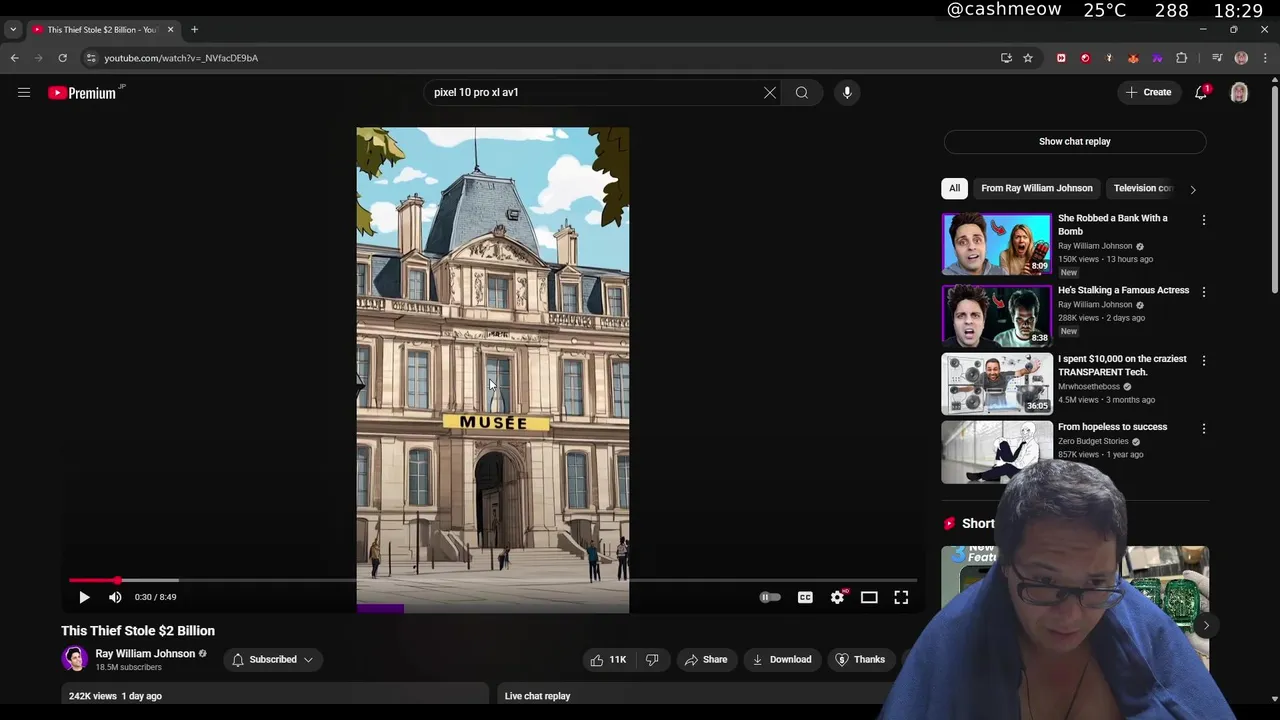This screenshot has height=720, width=1280.
Task: Go to YouTube Premium home logo
Action: pyautogui.click(x=85, y=93)
